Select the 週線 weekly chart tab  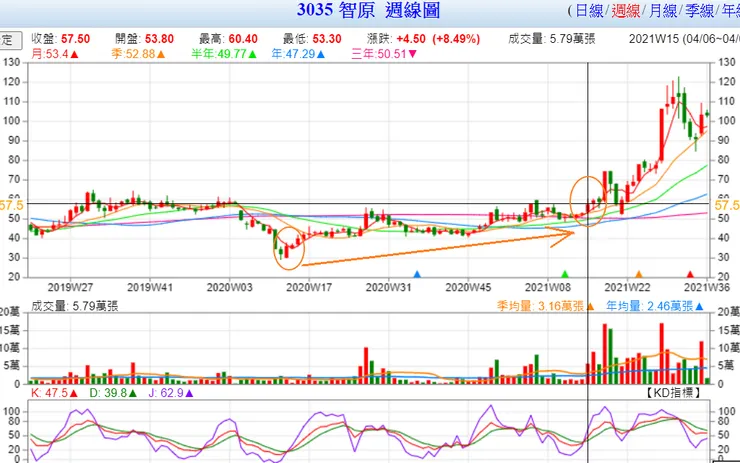click(x=625, y=10)
